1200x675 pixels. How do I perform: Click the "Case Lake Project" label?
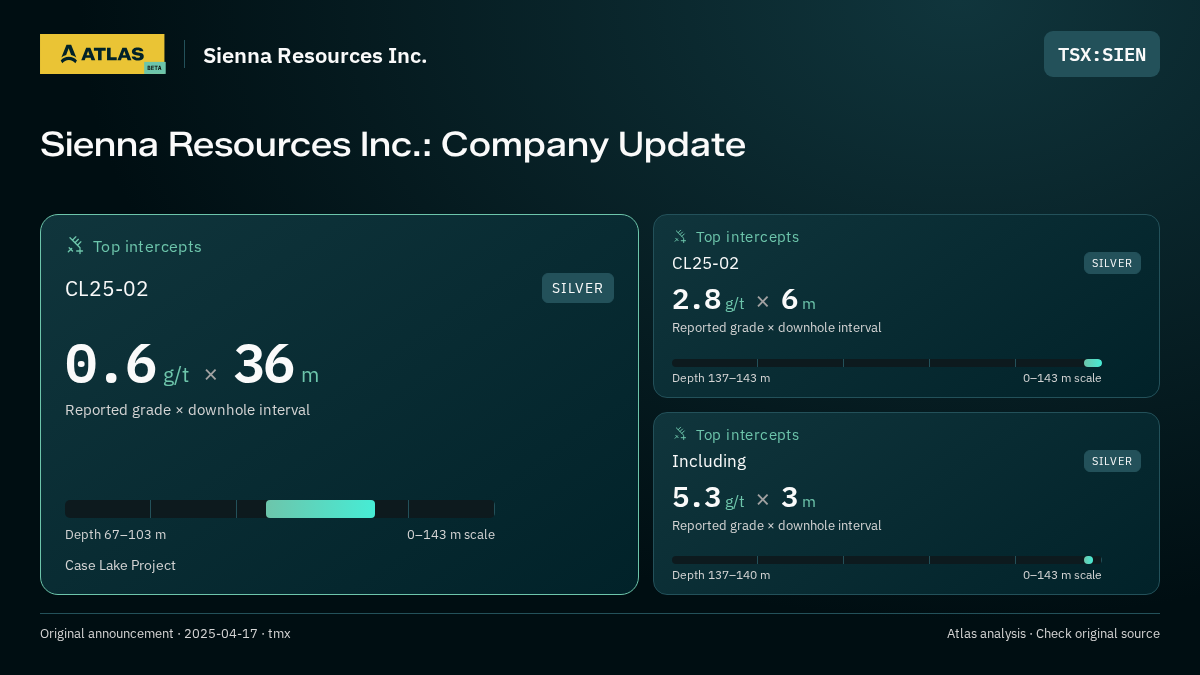[x=120, y=565]
